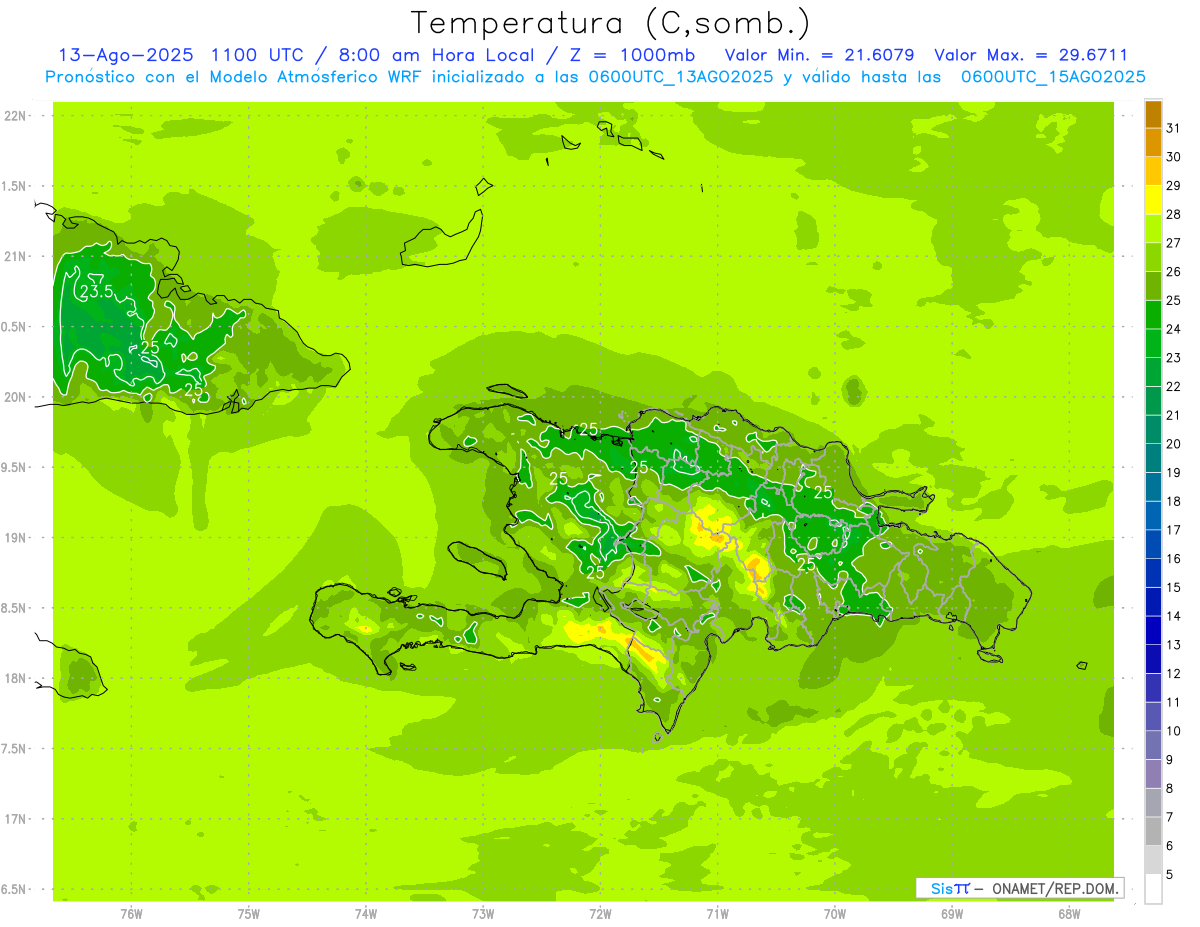Select the gray legend band between 6 and 7

point(1153,831)
